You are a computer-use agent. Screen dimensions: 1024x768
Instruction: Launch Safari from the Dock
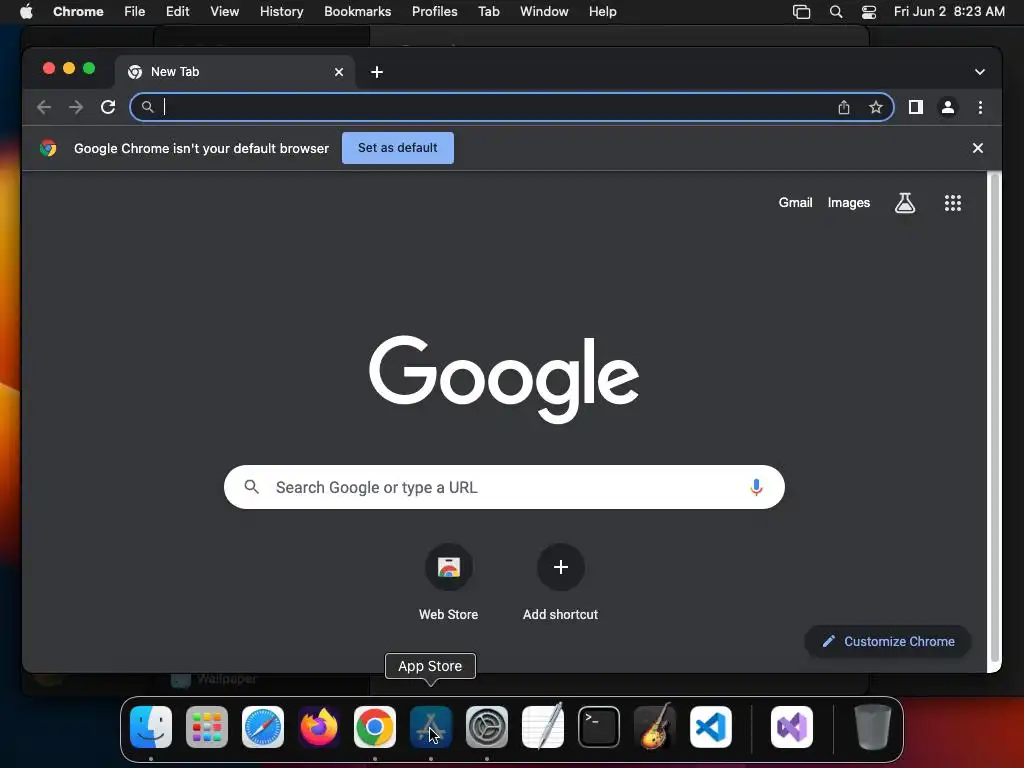(263, 727)
